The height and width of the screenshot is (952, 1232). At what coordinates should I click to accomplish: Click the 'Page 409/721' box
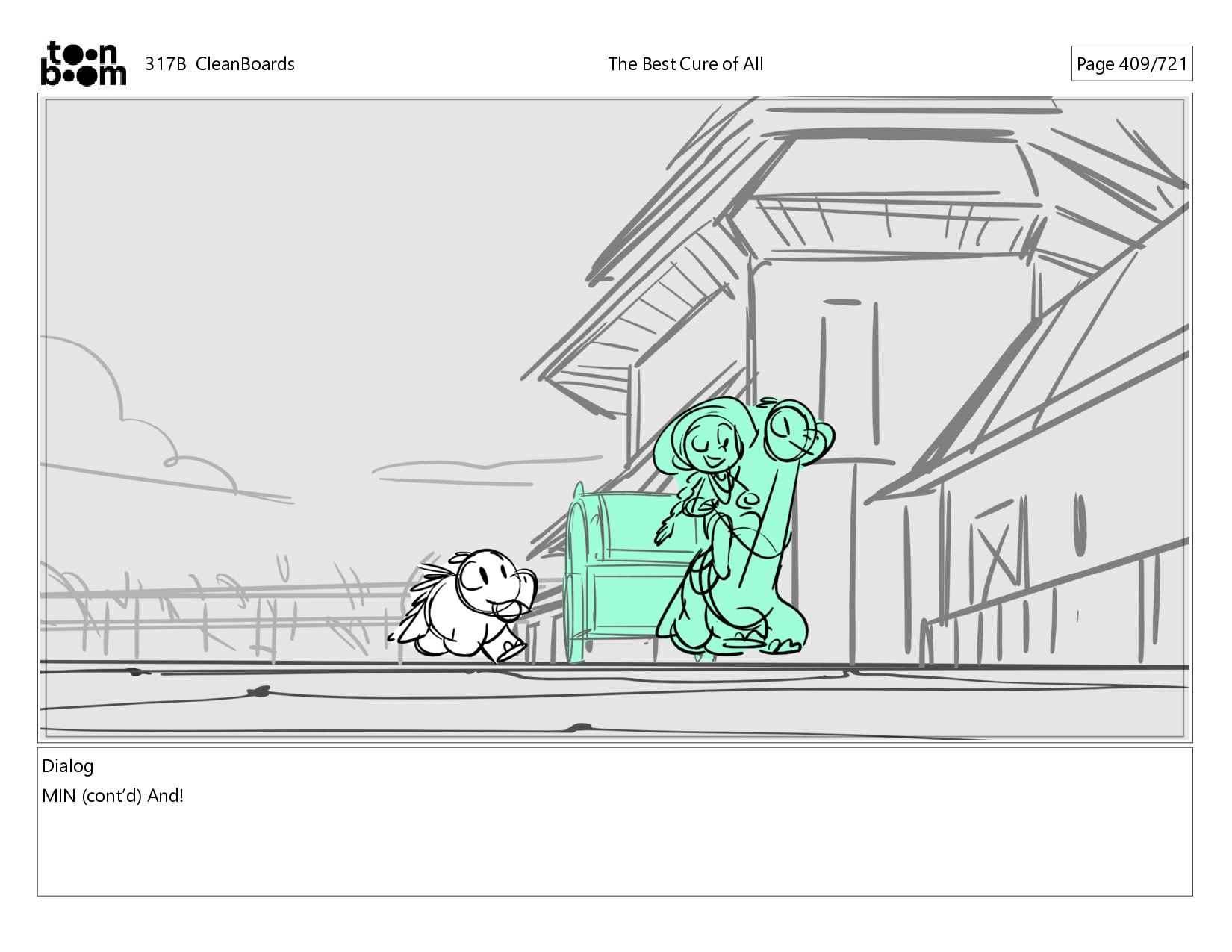click(1131, 64)
